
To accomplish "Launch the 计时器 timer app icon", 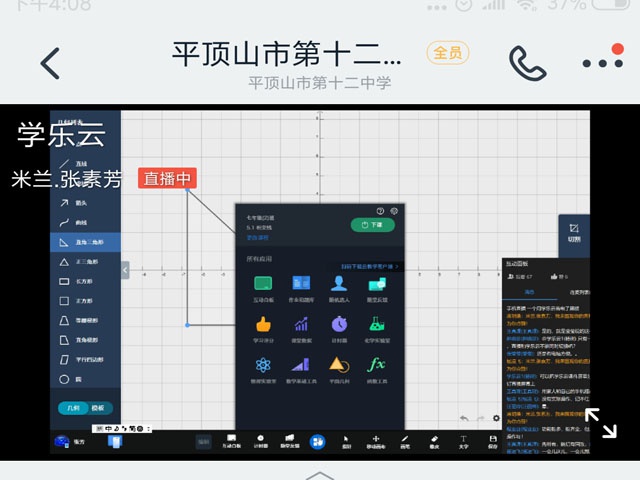I will (x=339, y=325).
